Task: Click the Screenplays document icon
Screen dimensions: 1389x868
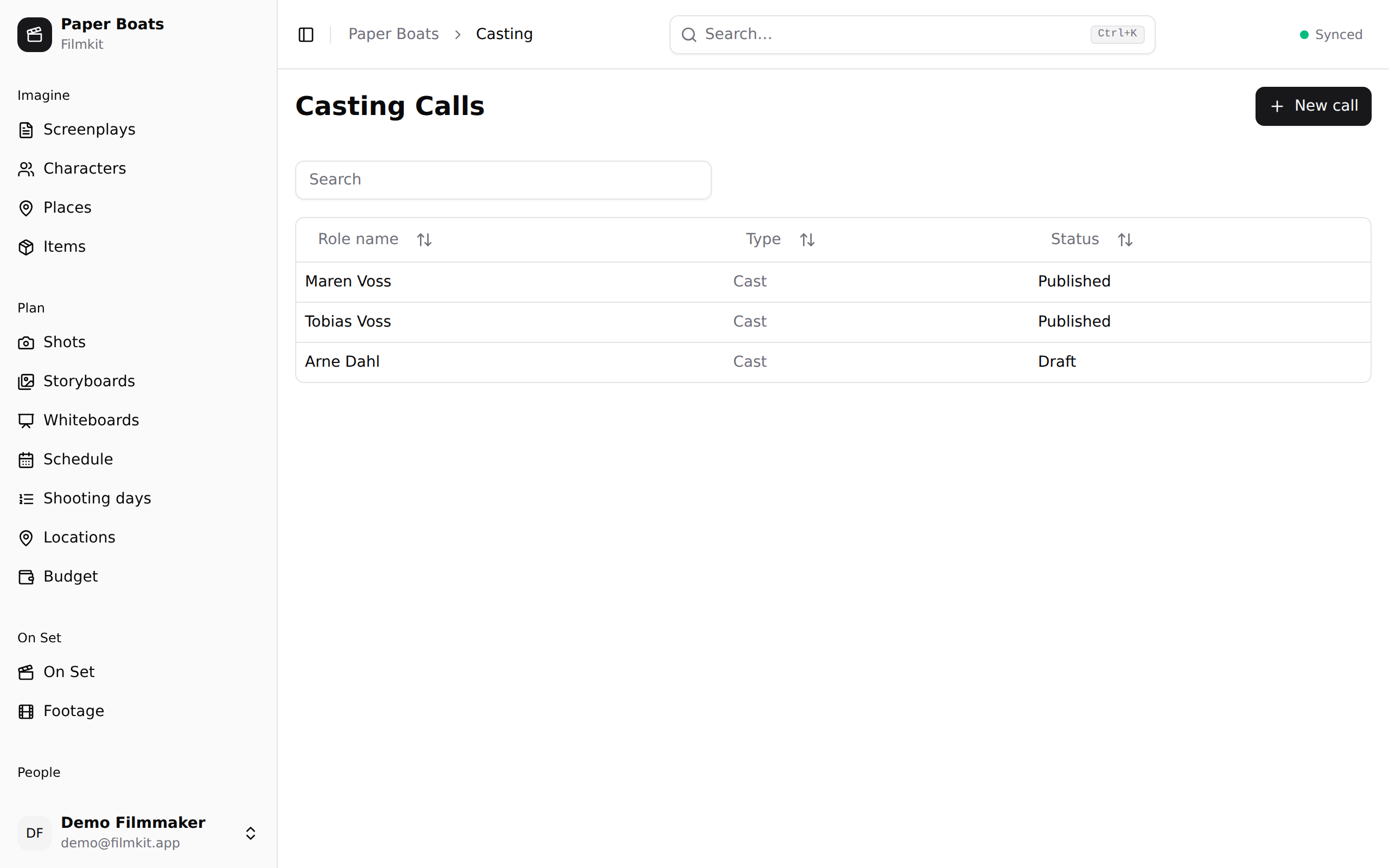Action: [26, 130]
